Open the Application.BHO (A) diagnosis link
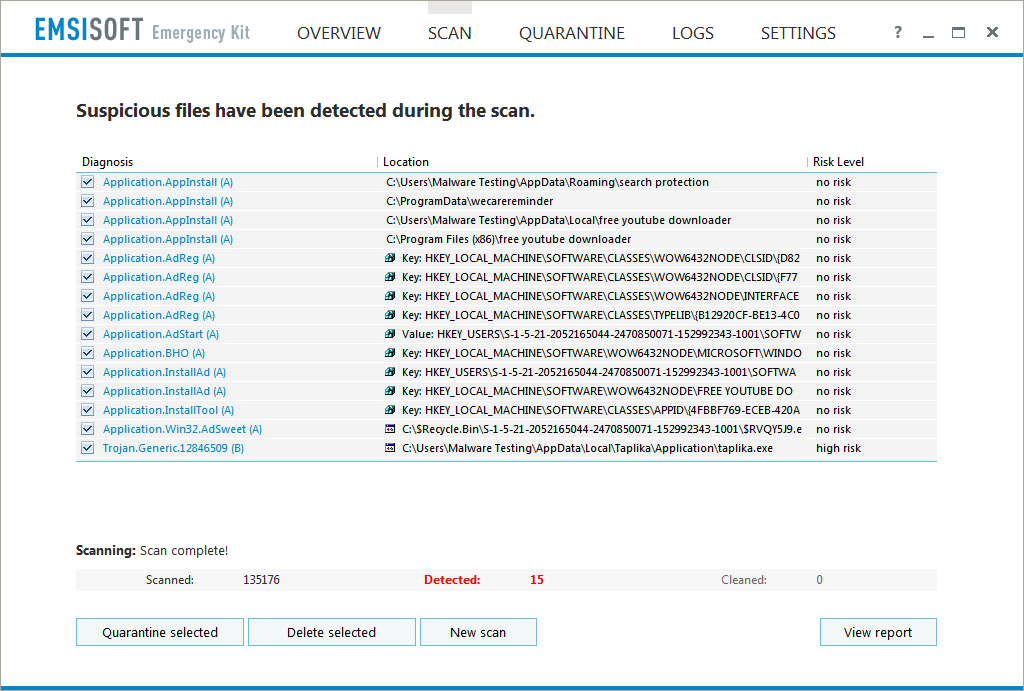 coord(154,353)
